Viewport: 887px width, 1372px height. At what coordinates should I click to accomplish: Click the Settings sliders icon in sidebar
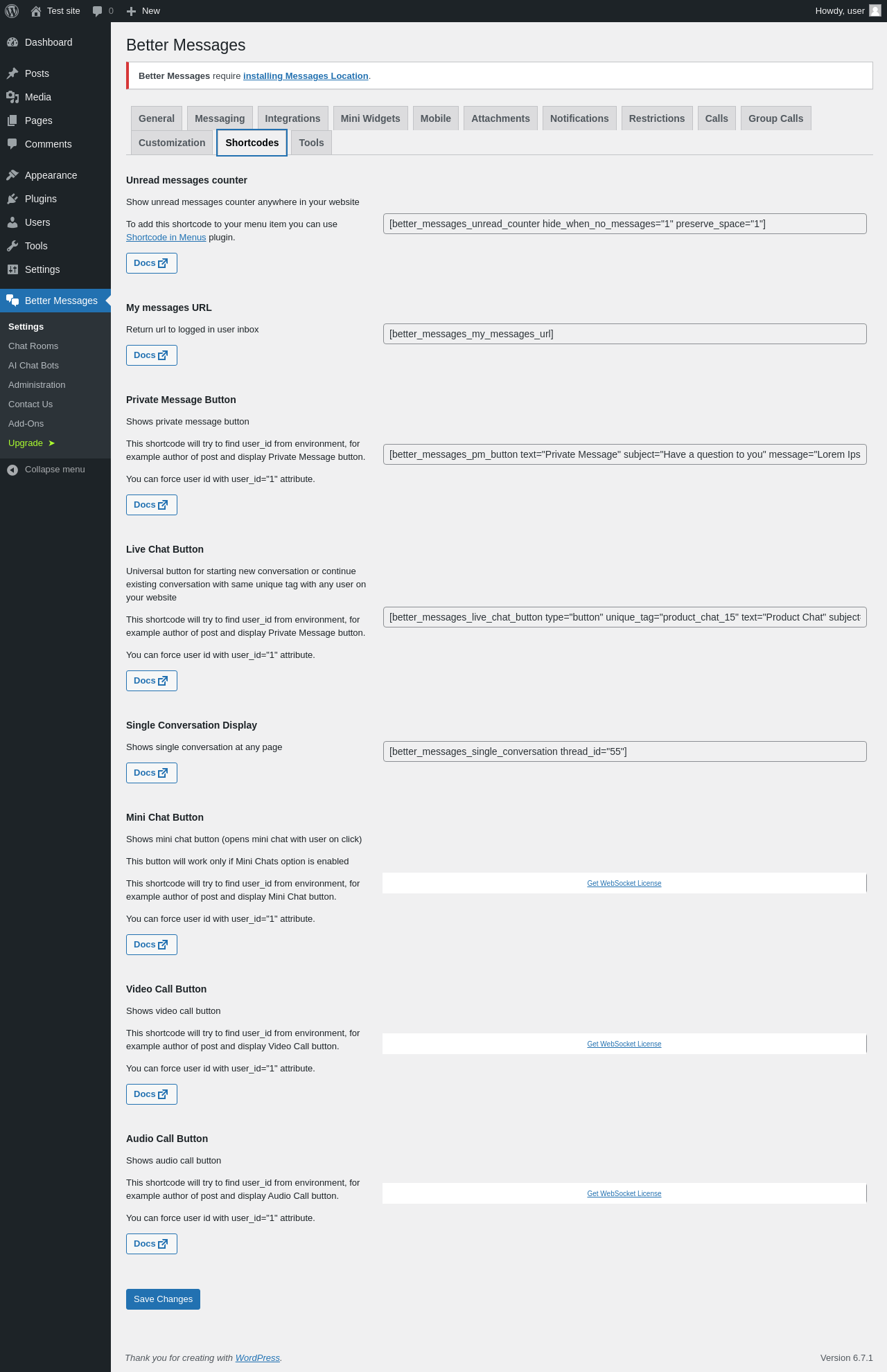[x=12, y=269]
